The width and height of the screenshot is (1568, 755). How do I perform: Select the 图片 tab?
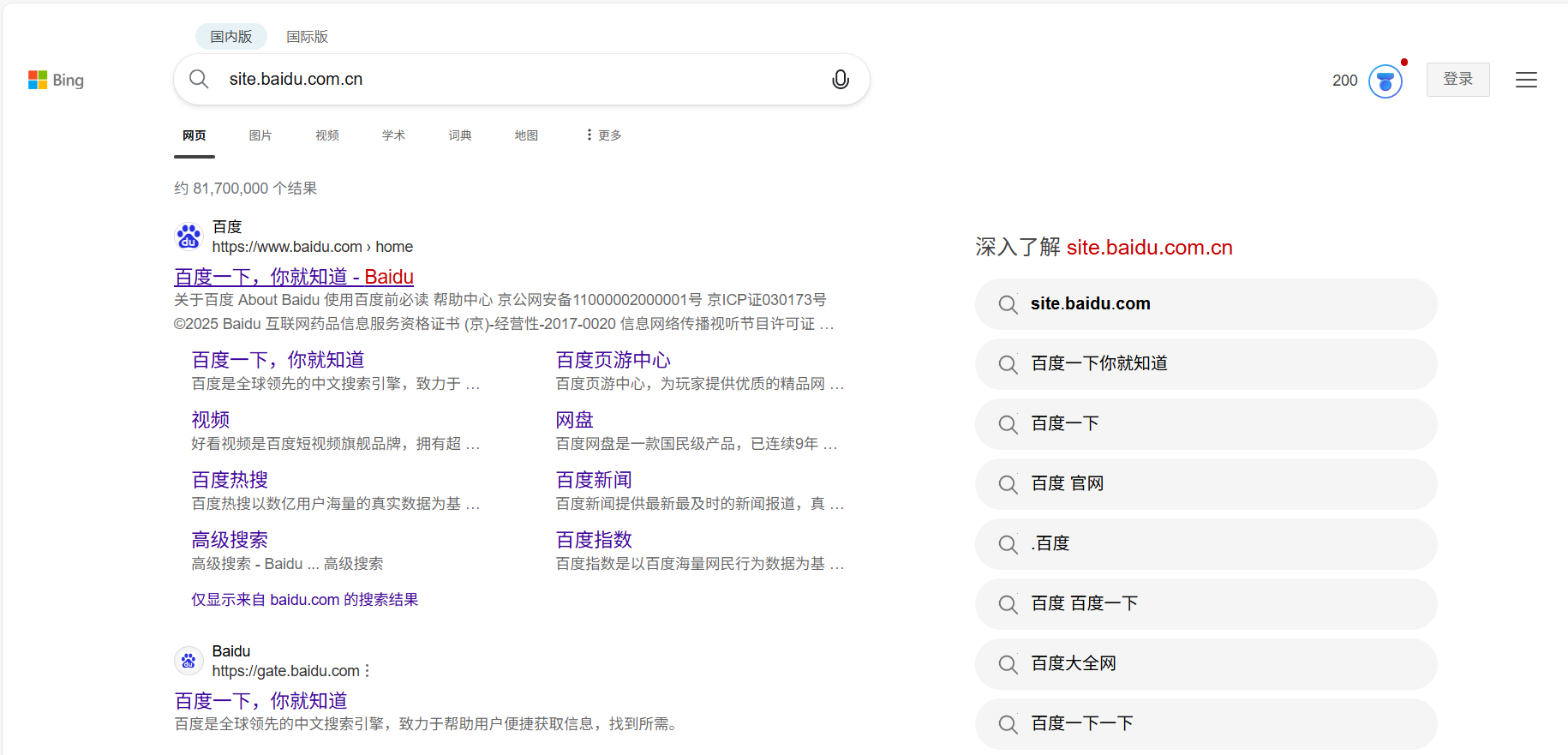[x=260, y=135]
